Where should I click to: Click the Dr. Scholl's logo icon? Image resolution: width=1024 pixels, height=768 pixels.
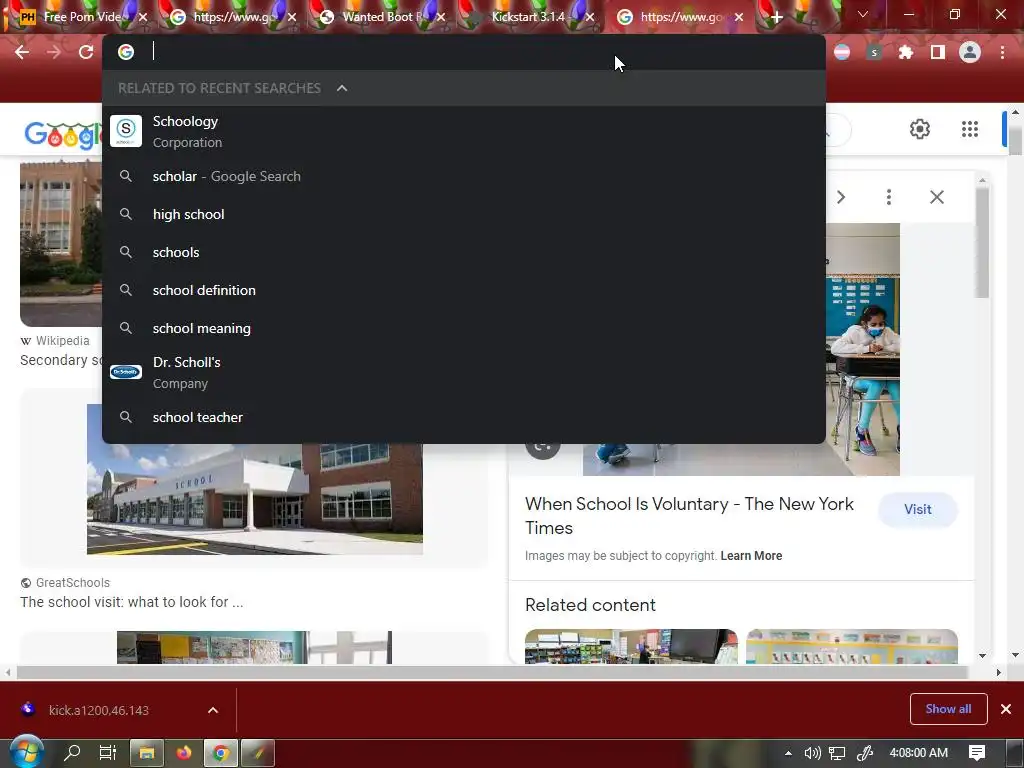click(x=126, y=372)
